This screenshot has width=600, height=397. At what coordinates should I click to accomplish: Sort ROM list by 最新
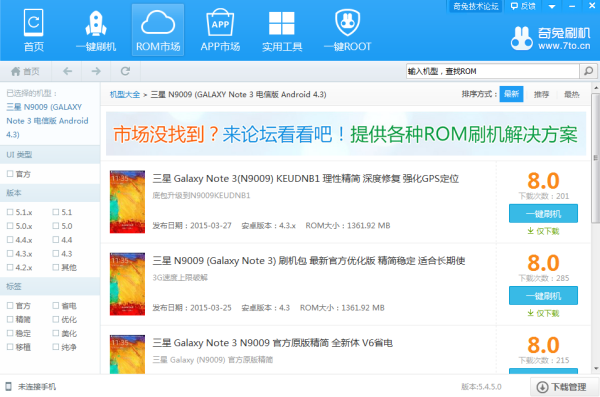511,94
